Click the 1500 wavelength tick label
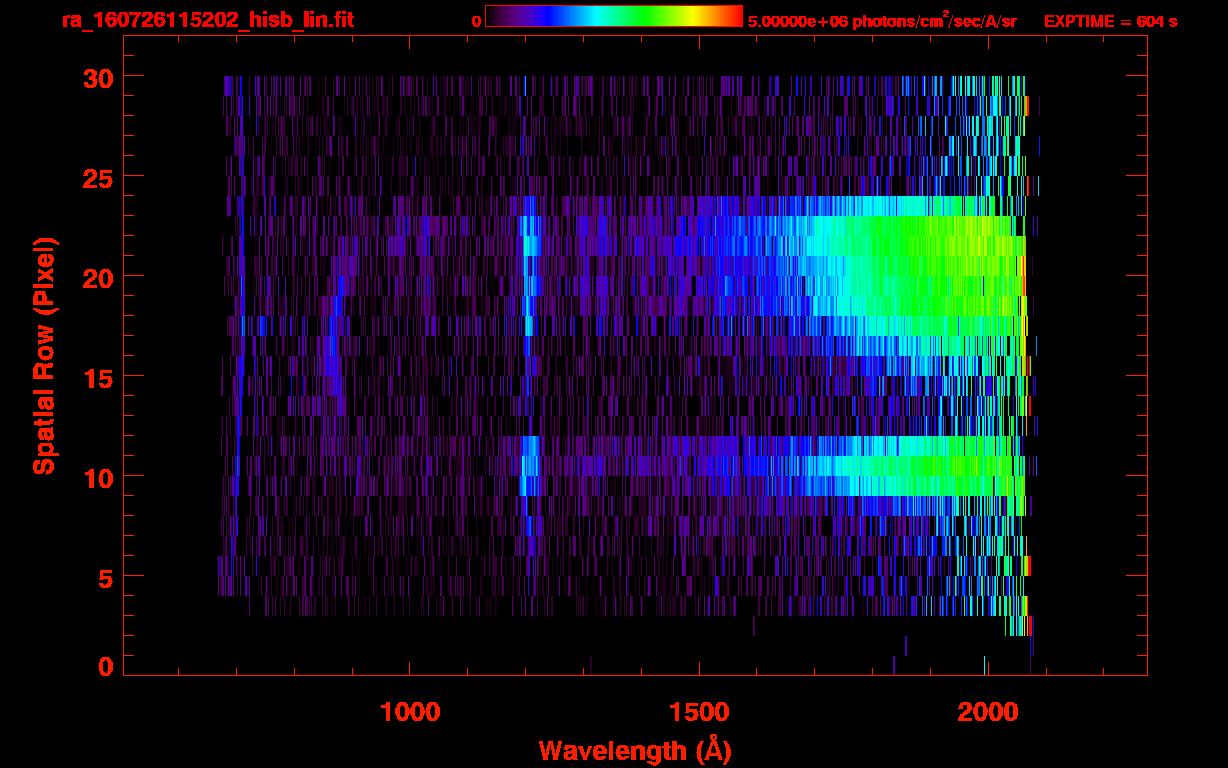The image size is (1228, 768). click(698, 712)
